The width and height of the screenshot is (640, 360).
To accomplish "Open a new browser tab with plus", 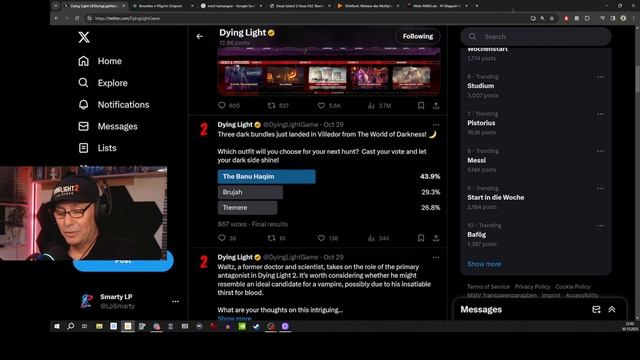I will [x=477, y=6].
